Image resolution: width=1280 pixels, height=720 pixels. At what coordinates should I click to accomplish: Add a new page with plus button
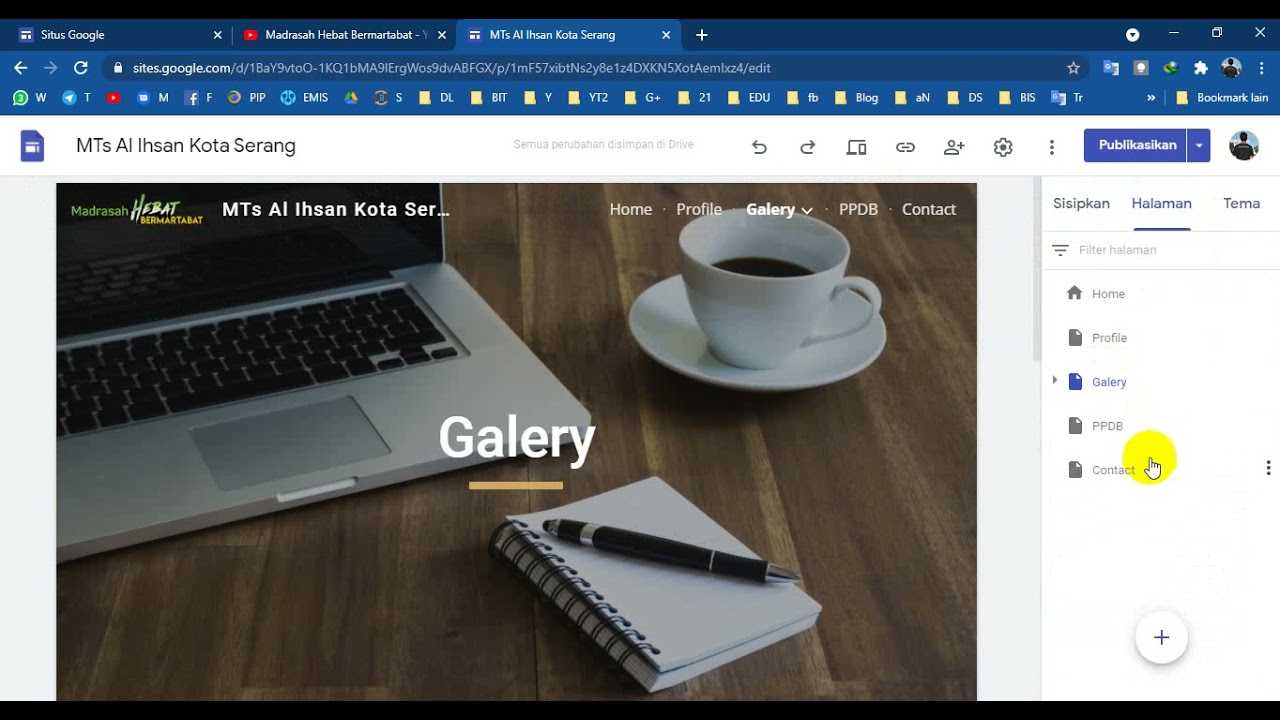1161,637
